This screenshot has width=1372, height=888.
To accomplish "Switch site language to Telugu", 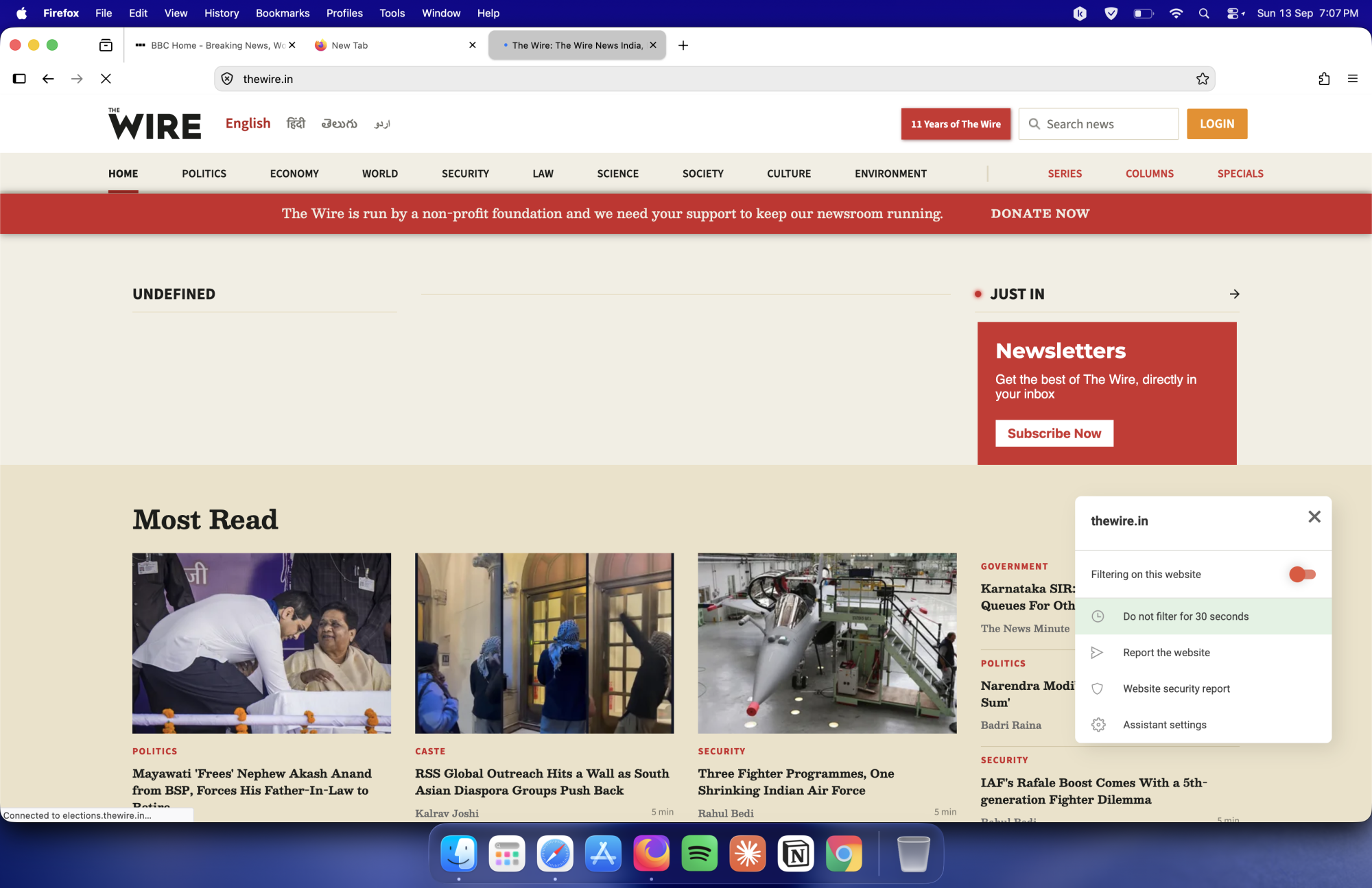I will pyautogui.click(x=339, y=123).
